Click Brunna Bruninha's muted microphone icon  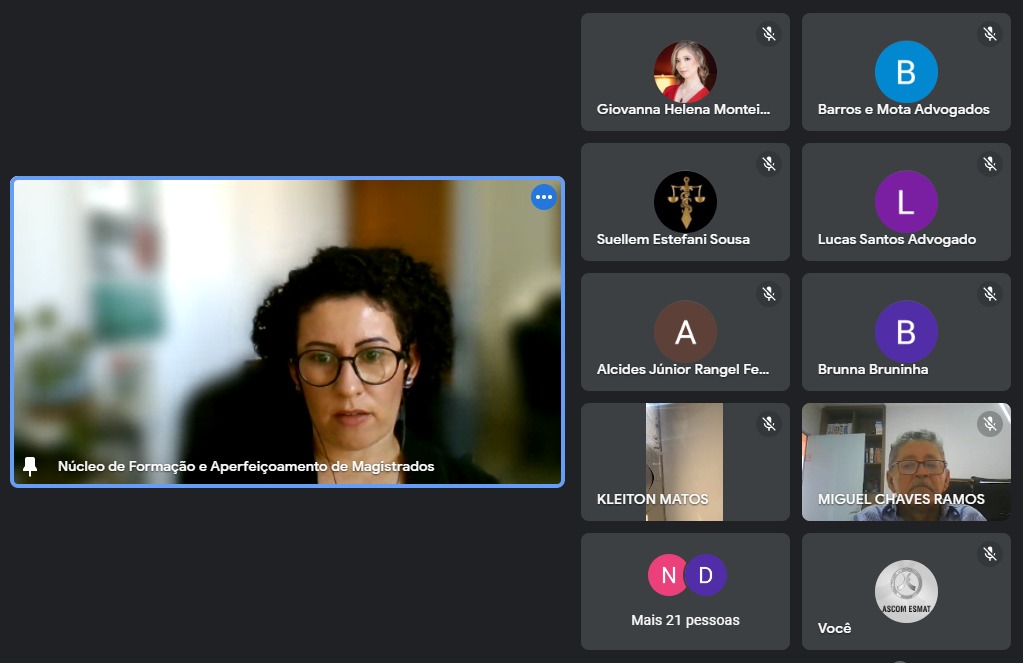point(989,294)
